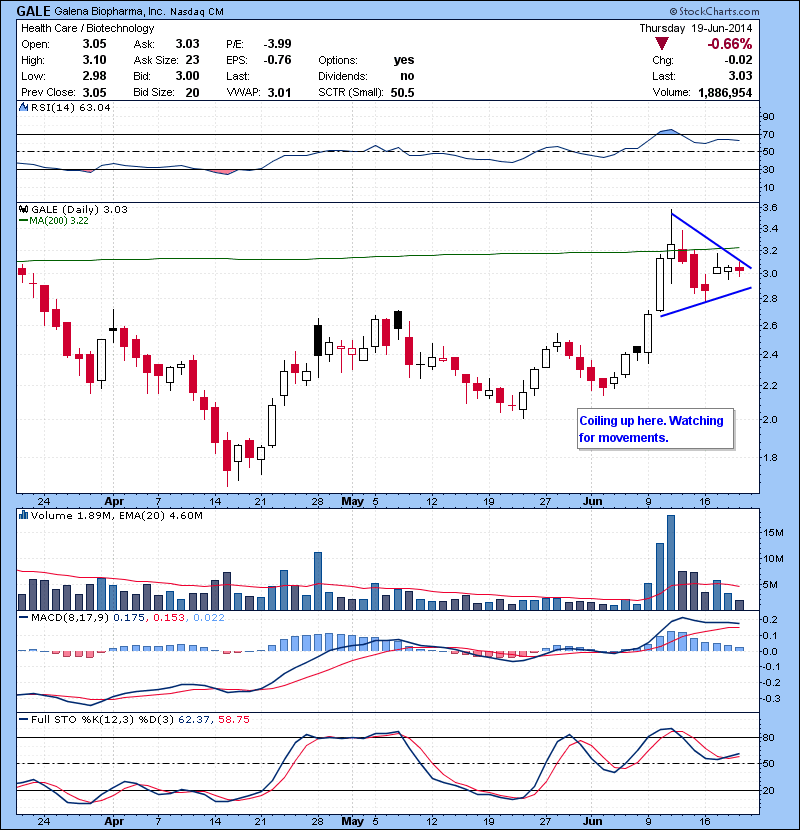Click the Open value 3.05
800x830 pixels.
pos(94,44)
